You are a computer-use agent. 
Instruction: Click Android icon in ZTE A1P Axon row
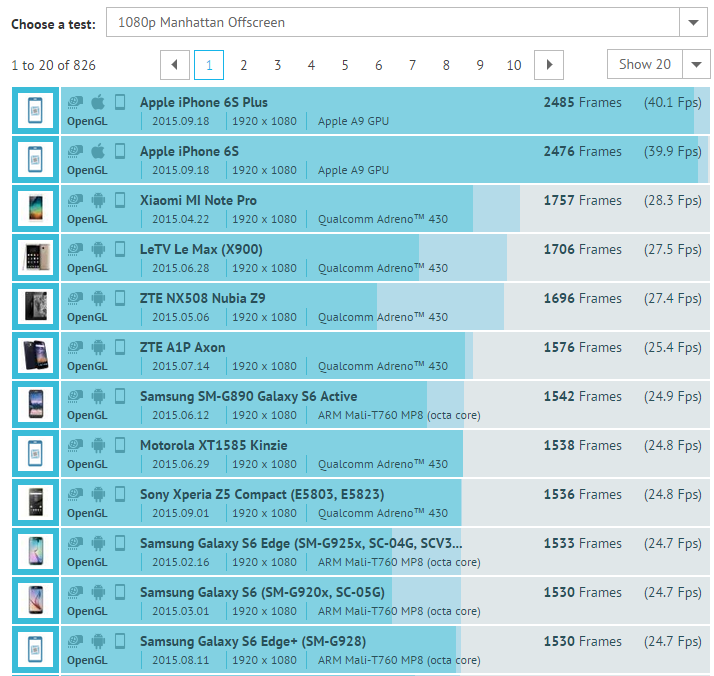pyautogui.click(x=98, y=347)
